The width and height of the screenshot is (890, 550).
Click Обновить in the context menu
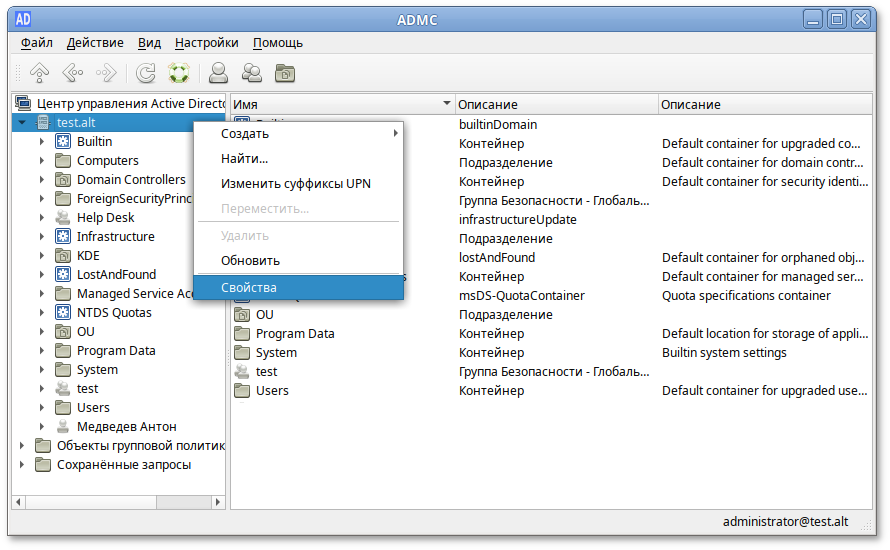click(x=250, y=261)
